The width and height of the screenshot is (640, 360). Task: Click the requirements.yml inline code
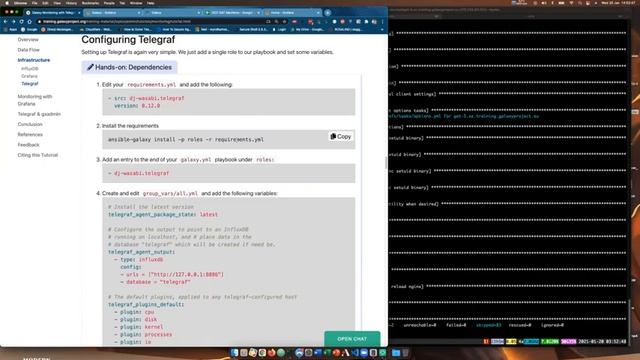[151, 85]
